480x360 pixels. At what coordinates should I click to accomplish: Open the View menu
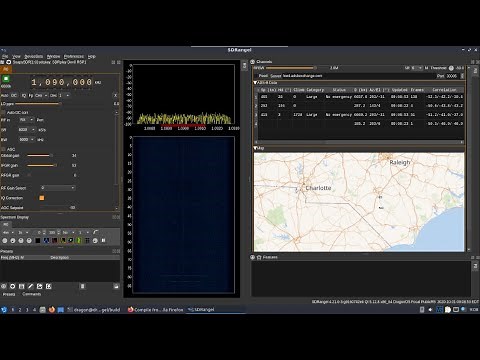16,56
